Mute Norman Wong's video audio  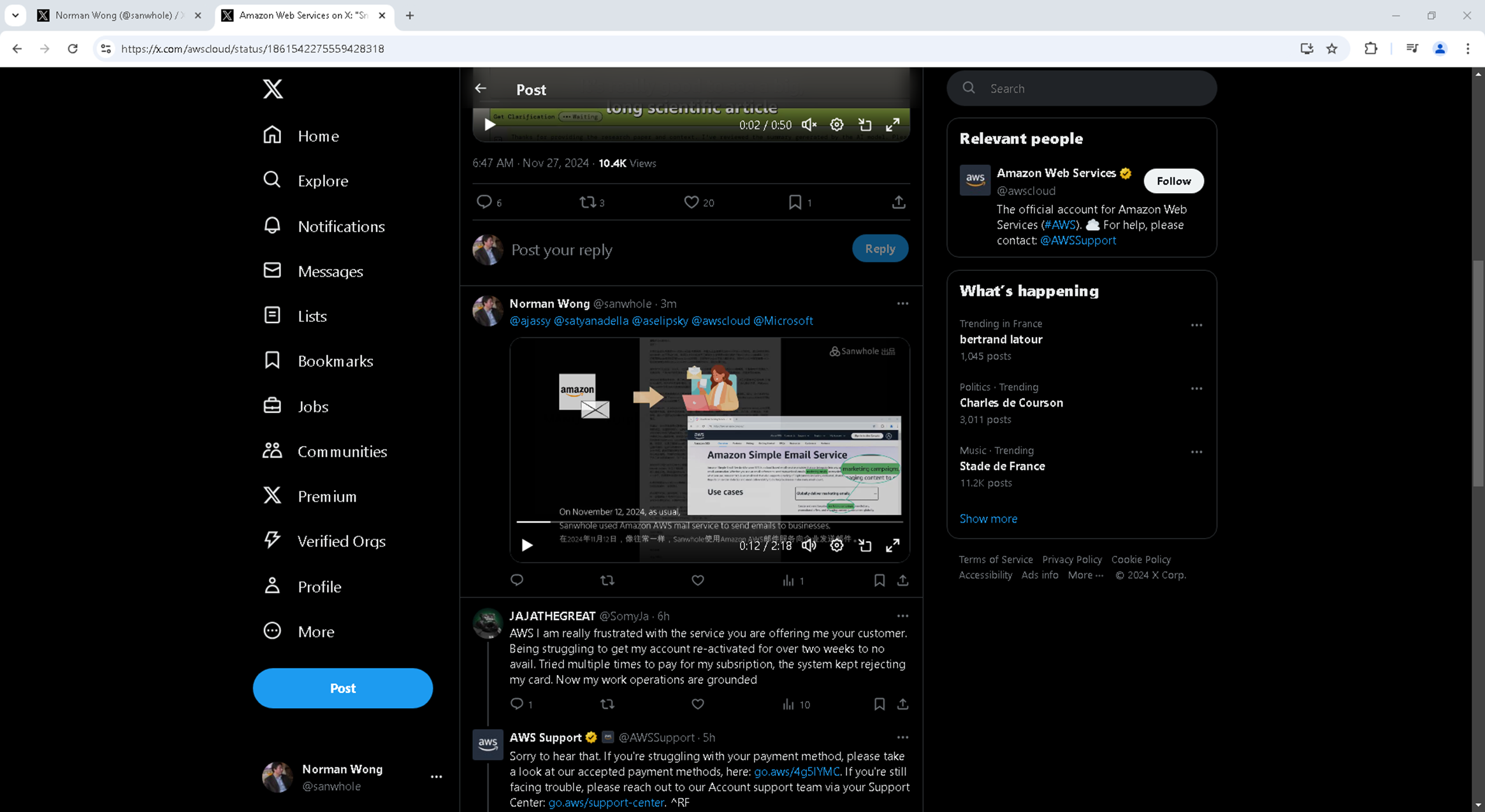click(809, 546)
